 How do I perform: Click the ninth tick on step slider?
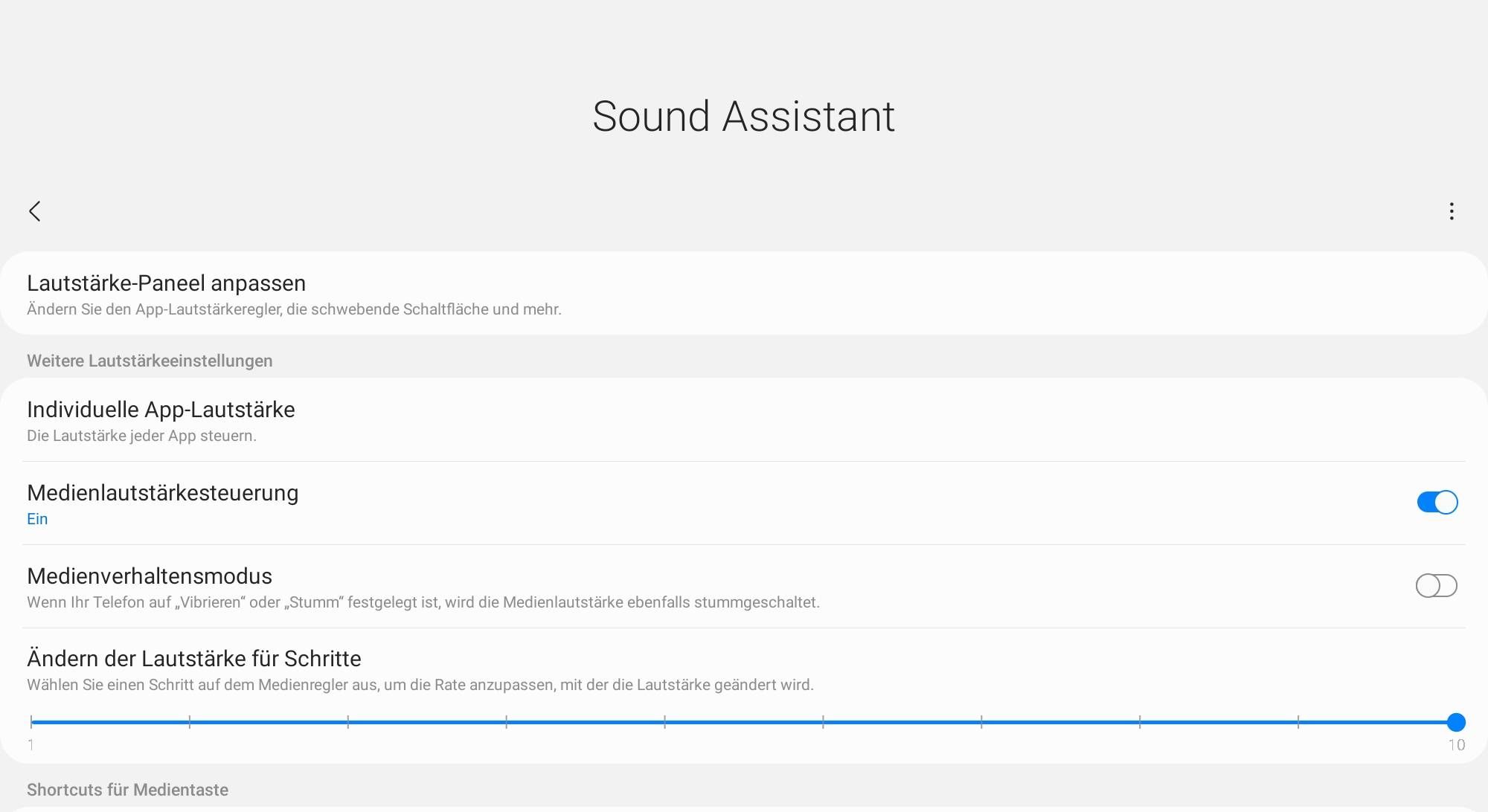(x=1298, y=722)
